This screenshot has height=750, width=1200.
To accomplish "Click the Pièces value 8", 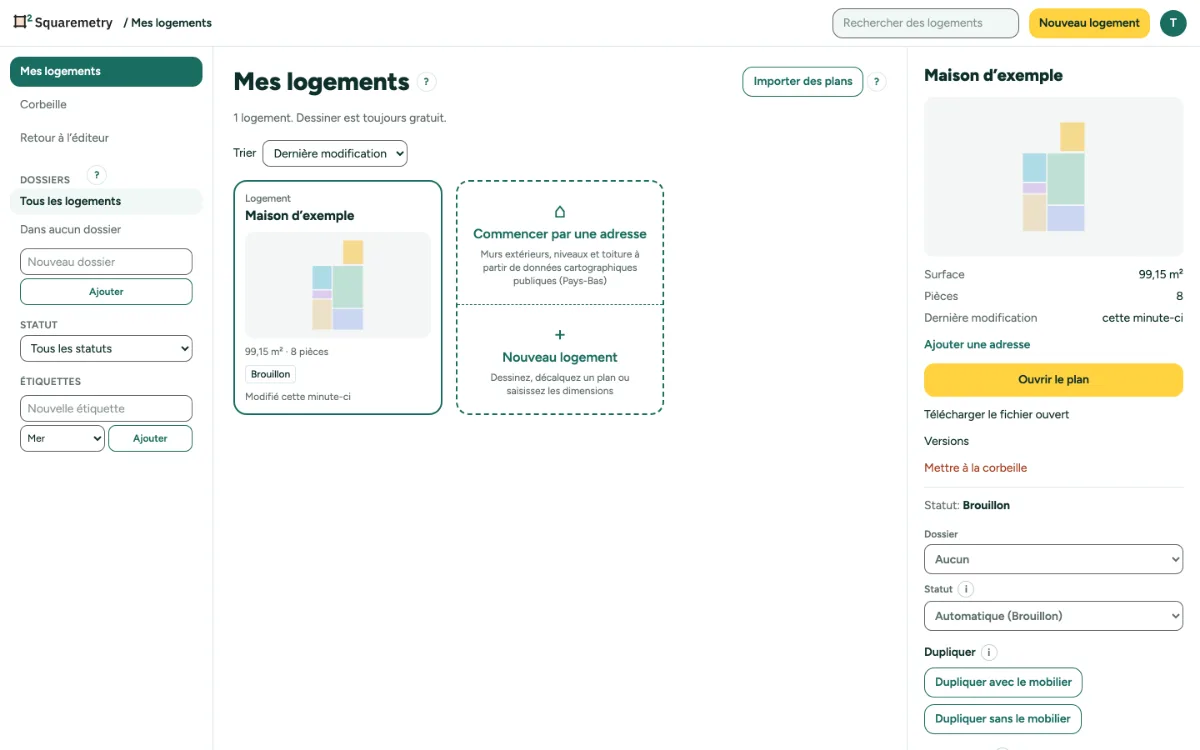I will point(1180,296).
